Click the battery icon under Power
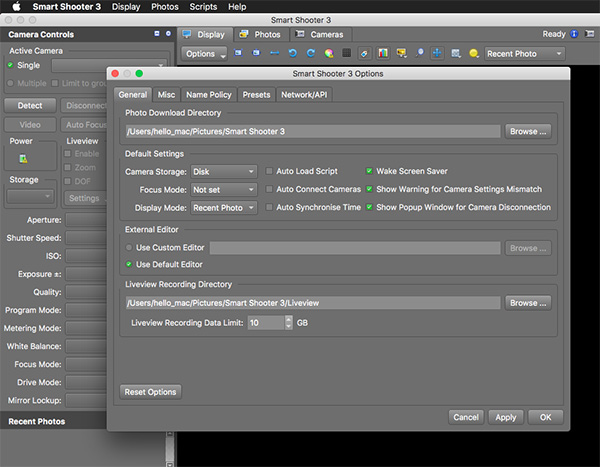 [24, 158]
